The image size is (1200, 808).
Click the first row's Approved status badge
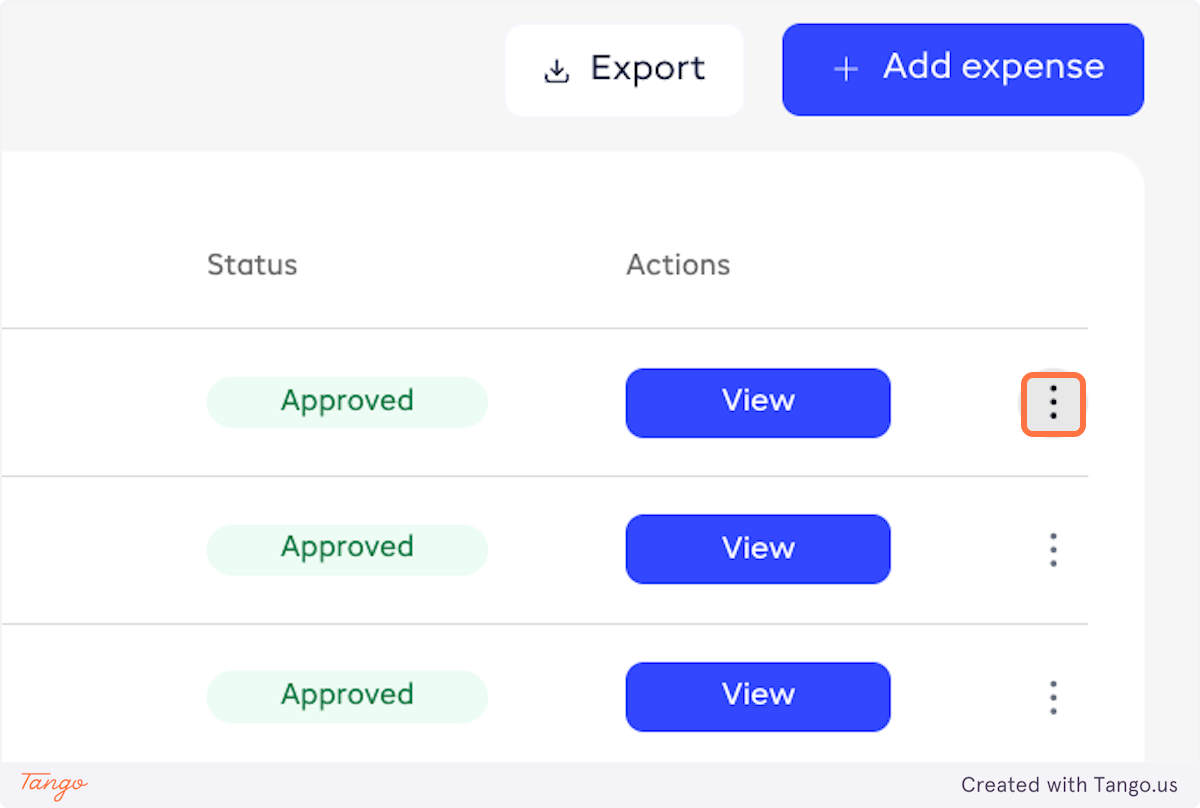346,402
